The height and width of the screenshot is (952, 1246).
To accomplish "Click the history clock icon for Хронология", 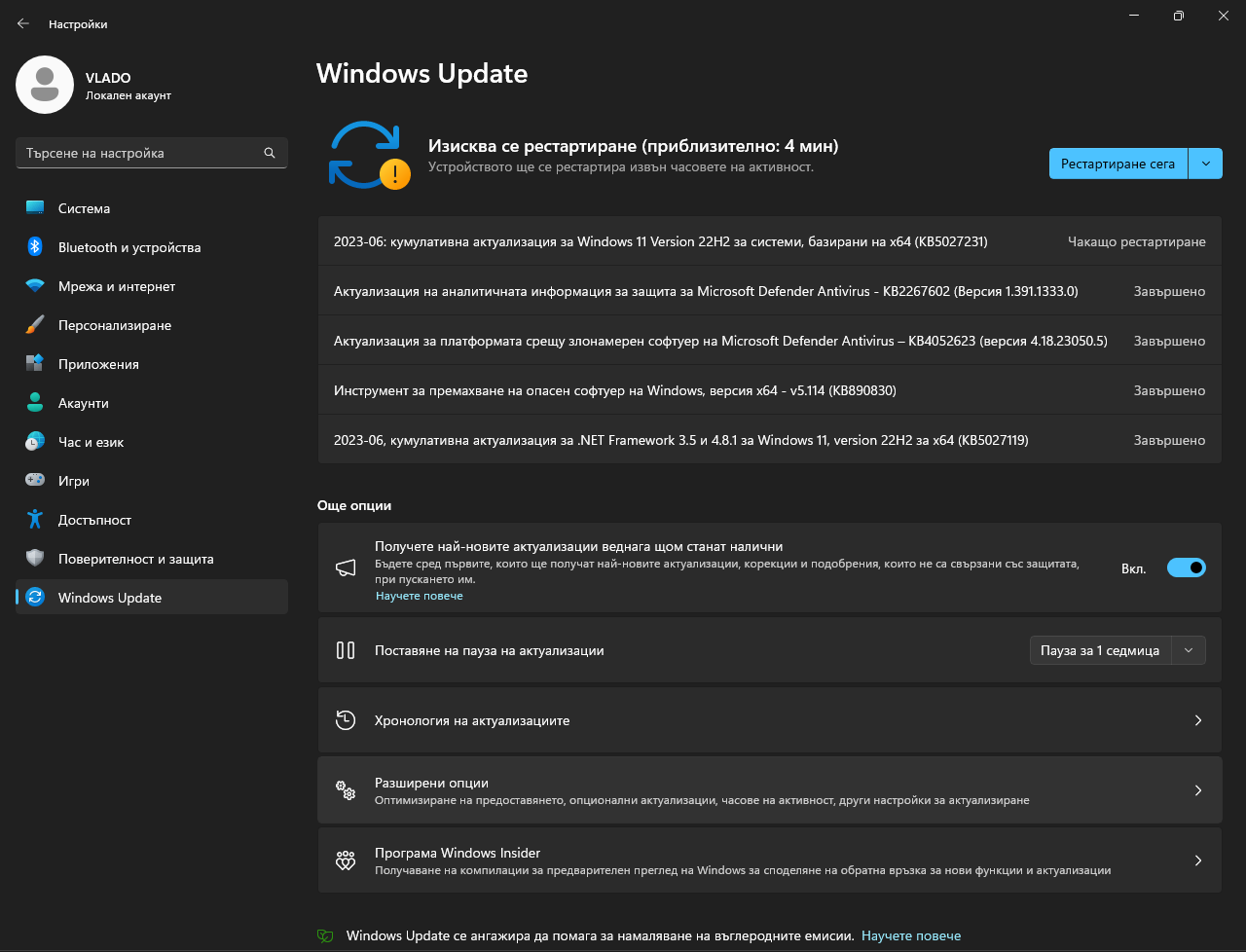I will (346, 720).
